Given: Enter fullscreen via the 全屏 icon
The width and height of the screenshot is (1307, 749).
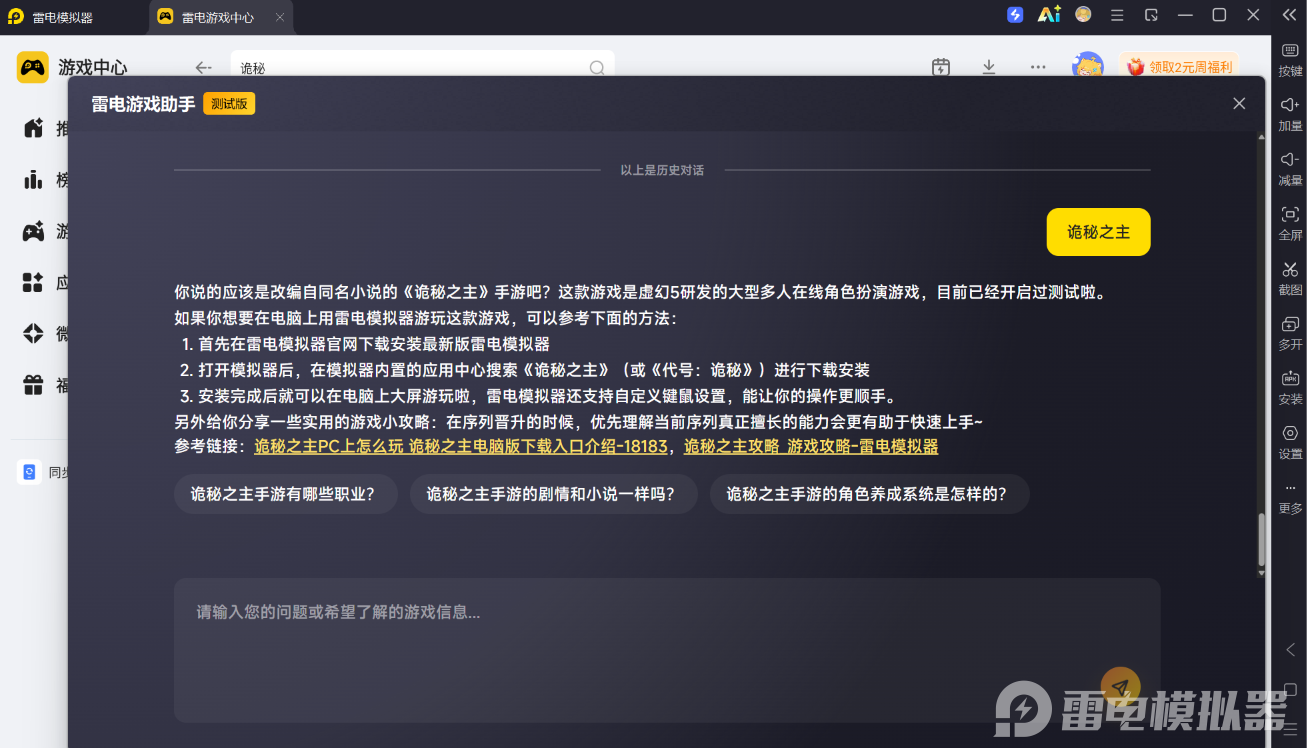Looking at the screenshot, I should pyautogui.click(x=1290, y=214).
